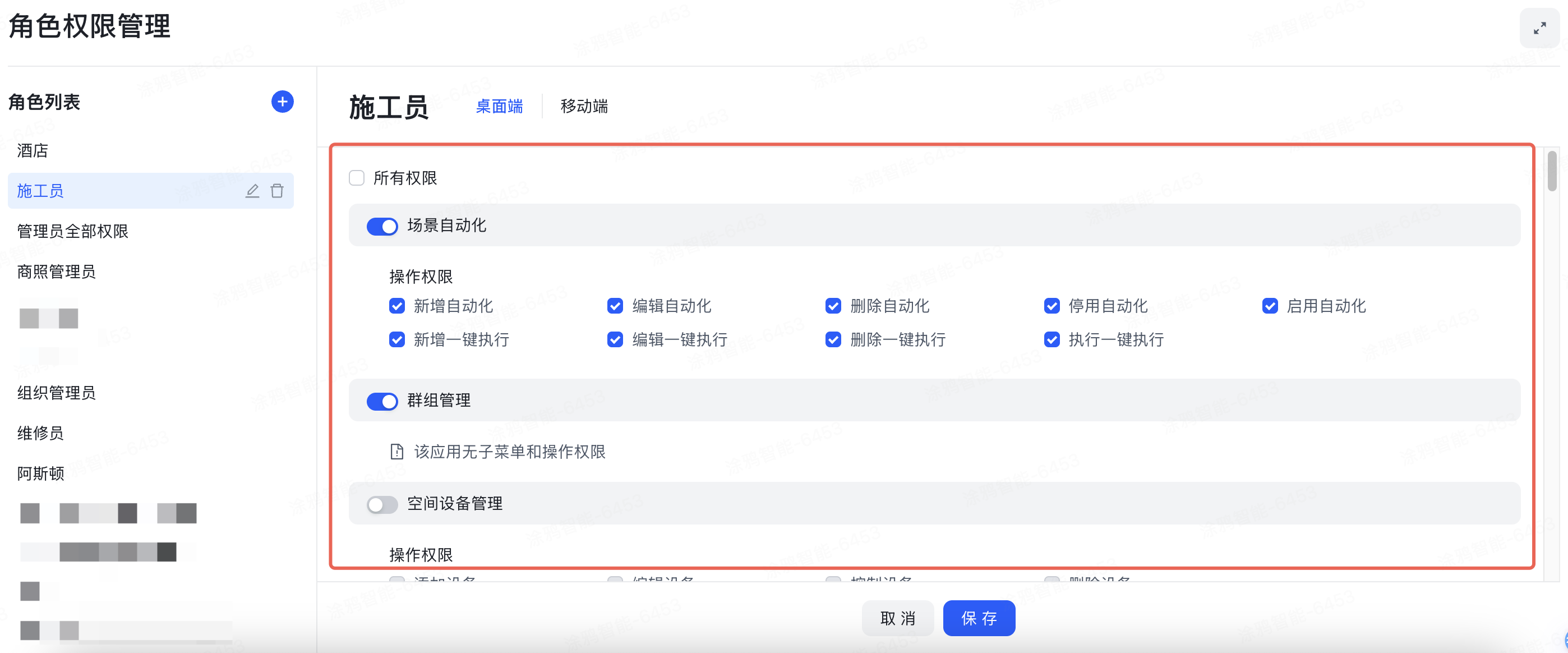
Task: Click the pencil icon to edit 施工员
Action: point(252,191)
